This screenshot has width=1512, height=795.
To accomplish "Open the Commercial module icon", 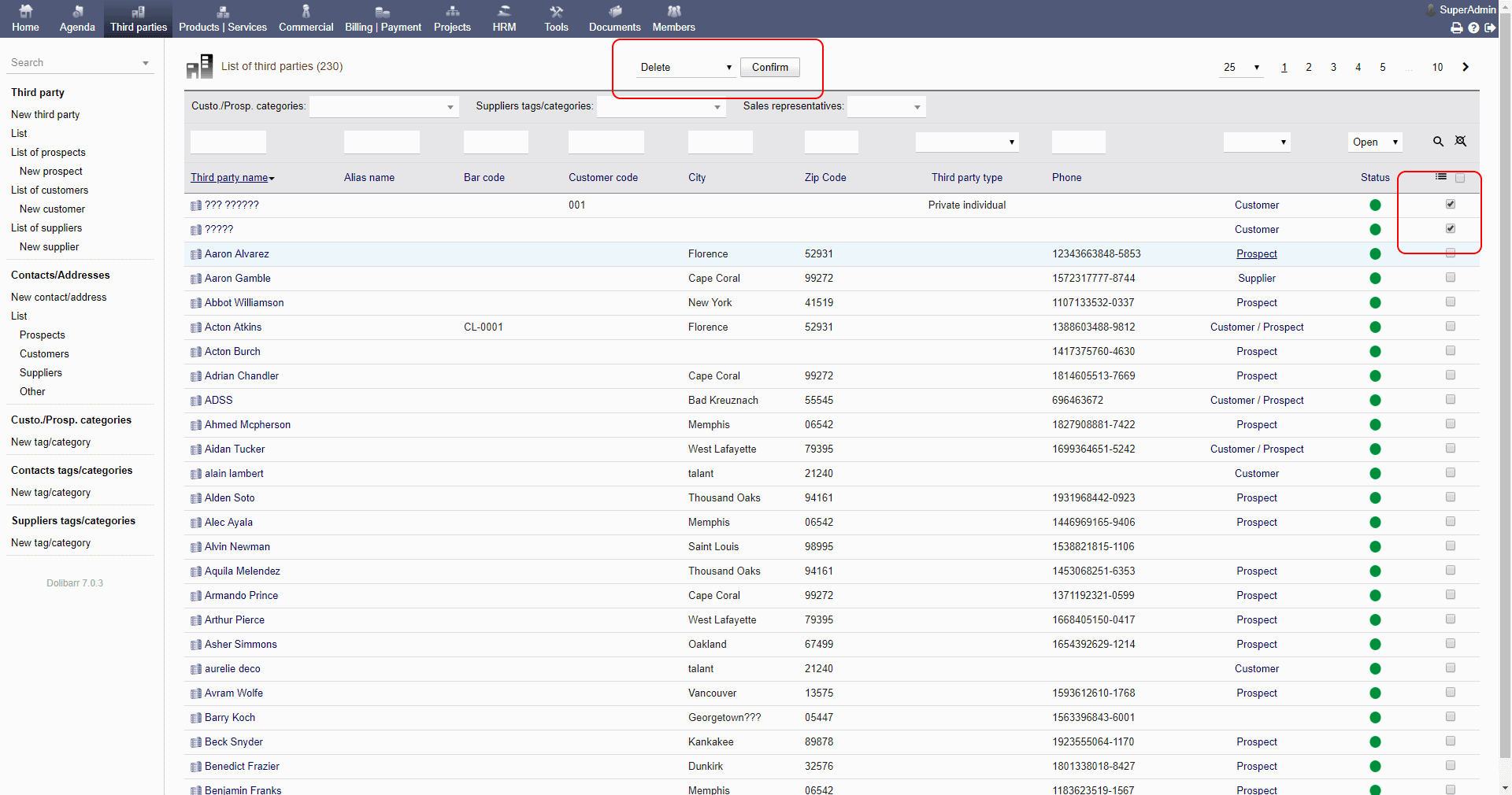I will pyautogui.click(x=306, y=11).
